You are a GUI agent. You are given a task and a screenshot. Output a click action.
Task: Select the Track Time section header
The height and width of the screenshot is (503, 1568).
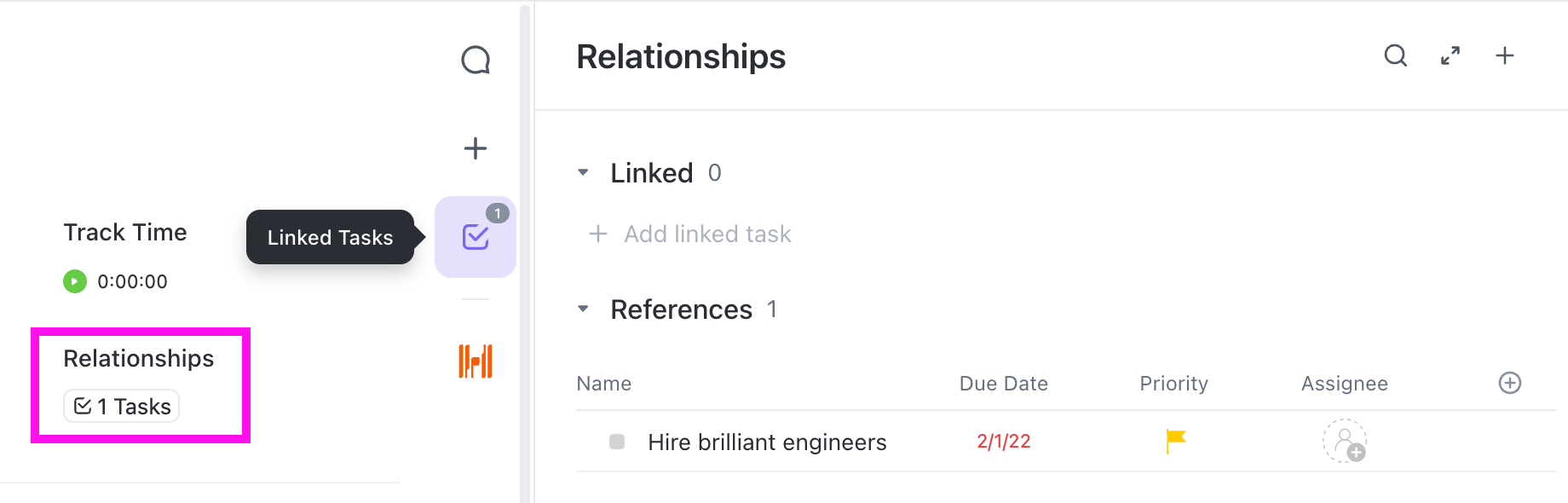pyautogui.click(x=124, y=231)
